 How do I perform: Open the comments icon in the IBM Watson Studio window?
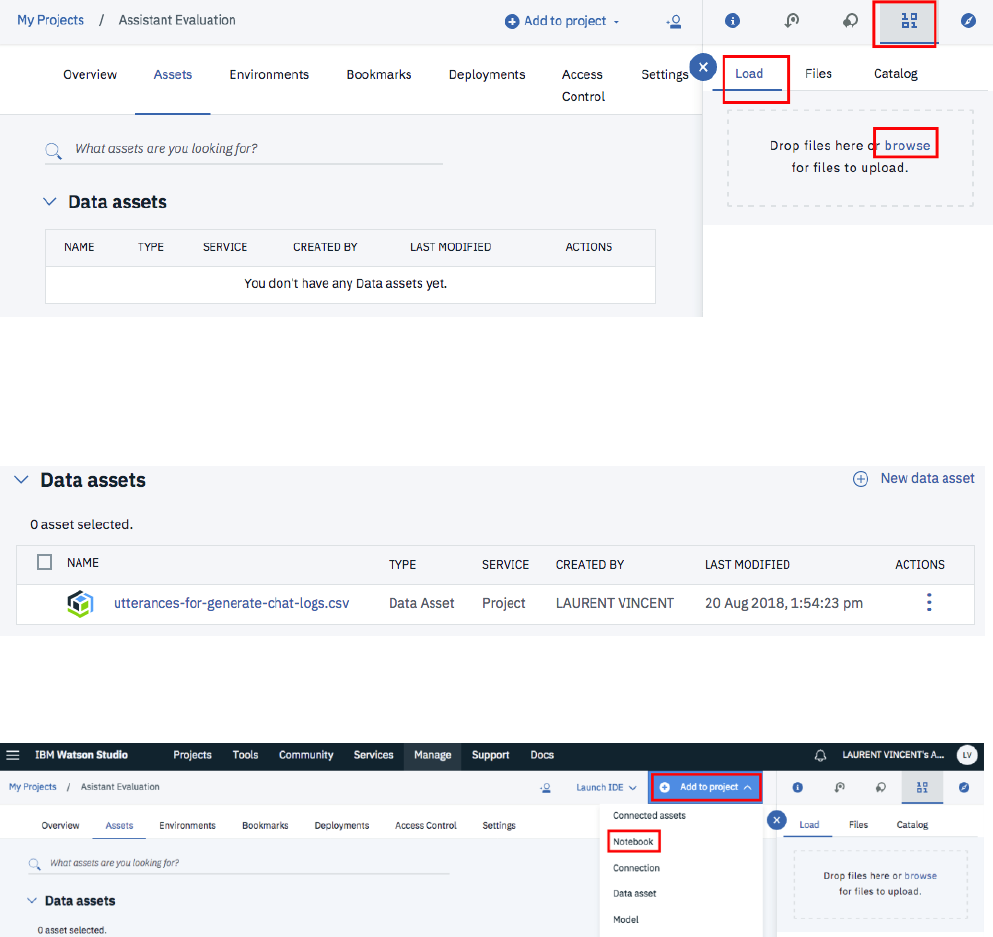tap(880, 787)
